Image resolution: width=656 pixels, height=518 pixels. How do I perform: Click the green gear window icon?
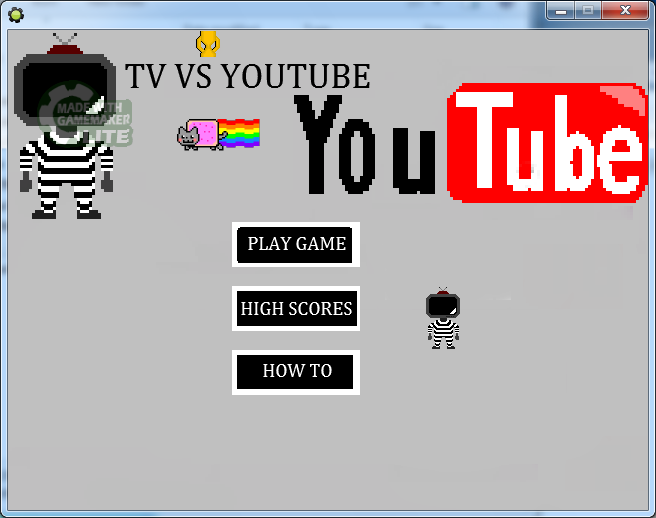point(16,14)
